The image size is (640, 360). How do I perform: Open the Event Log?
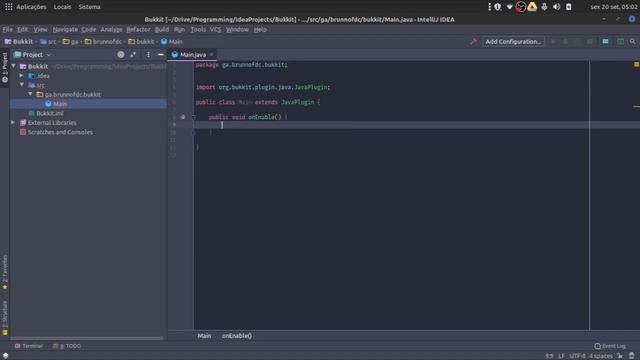(610, 346)
